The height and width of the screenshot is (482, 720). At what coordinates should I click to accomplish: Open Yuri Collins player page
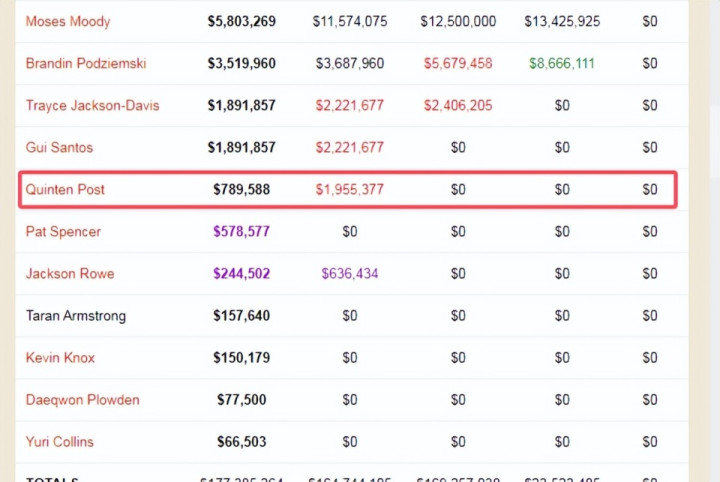click(x=60, y=442)
